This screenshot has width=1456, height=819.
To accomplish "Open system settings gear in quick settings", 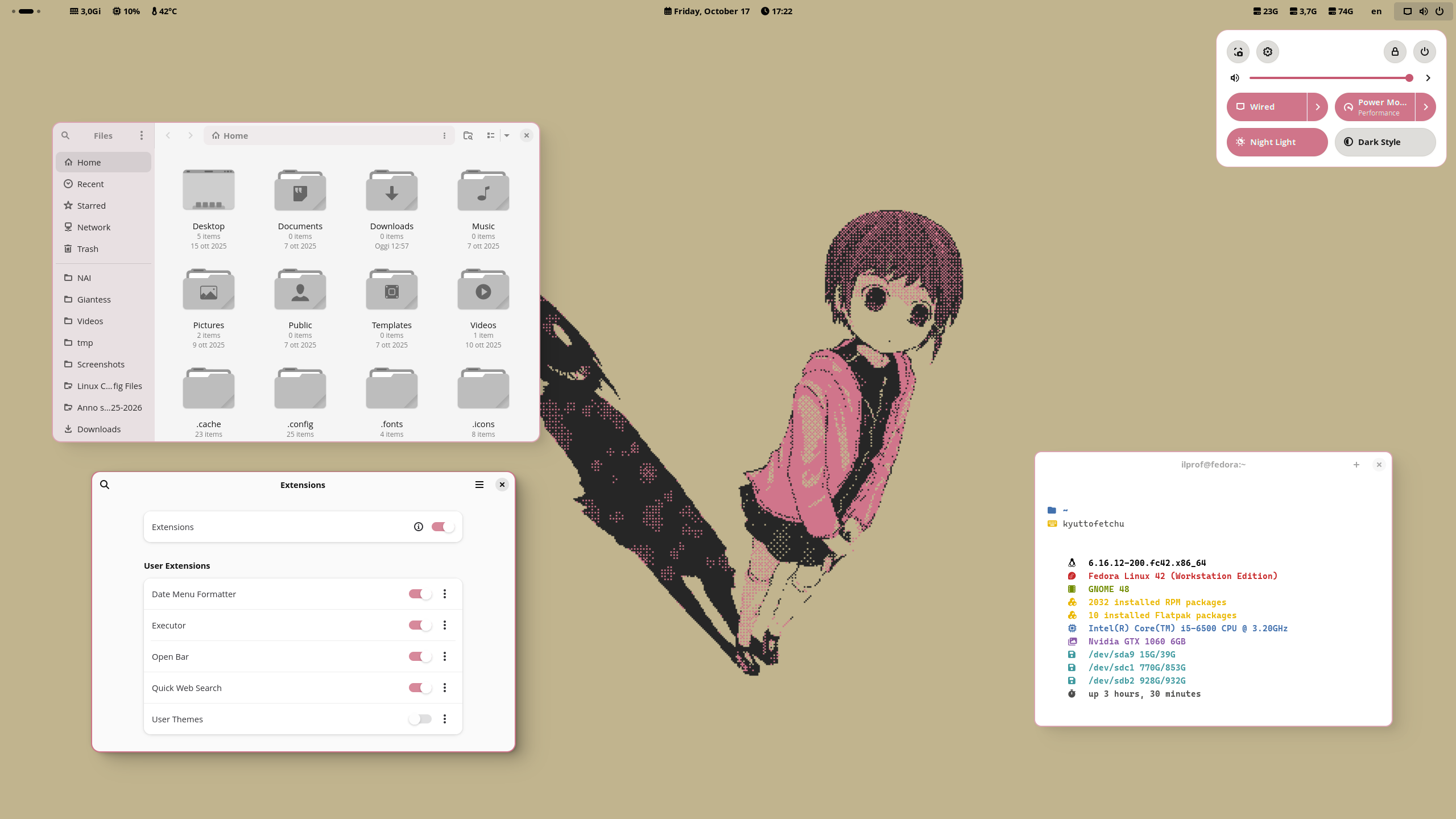I will [x=1268, y=52].
